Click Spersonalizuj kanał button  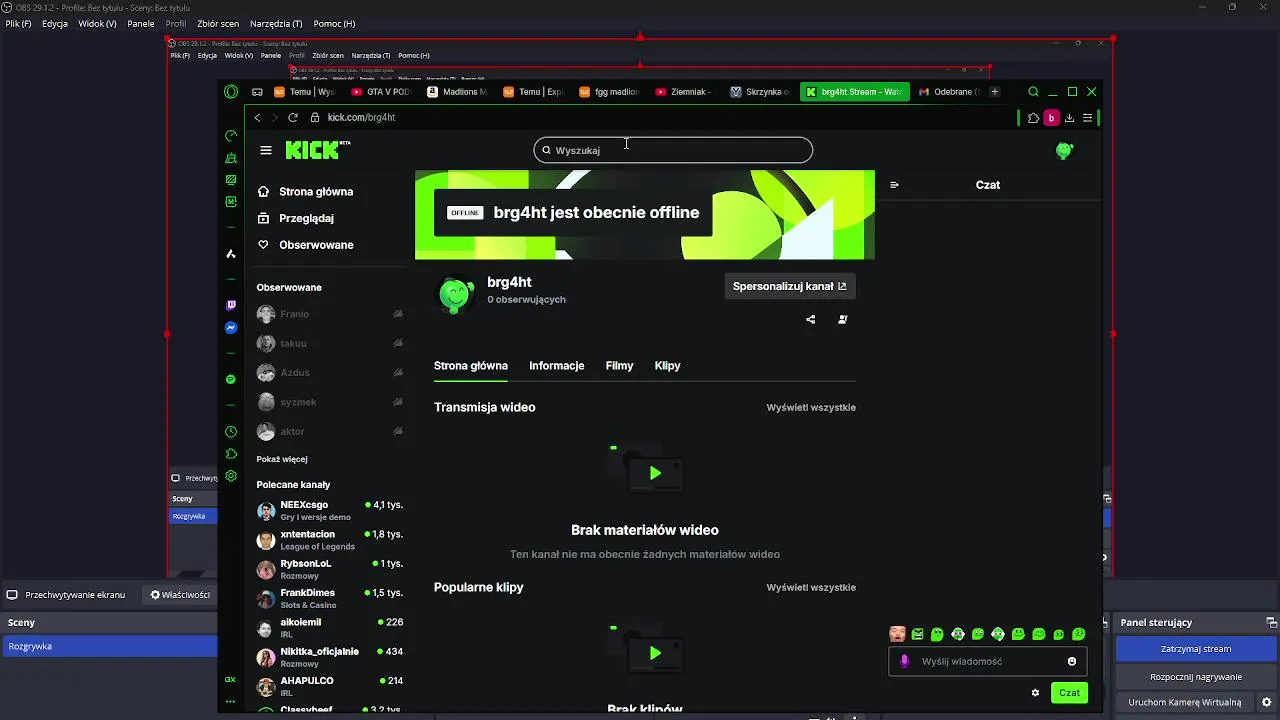click(x=789, y=286)
